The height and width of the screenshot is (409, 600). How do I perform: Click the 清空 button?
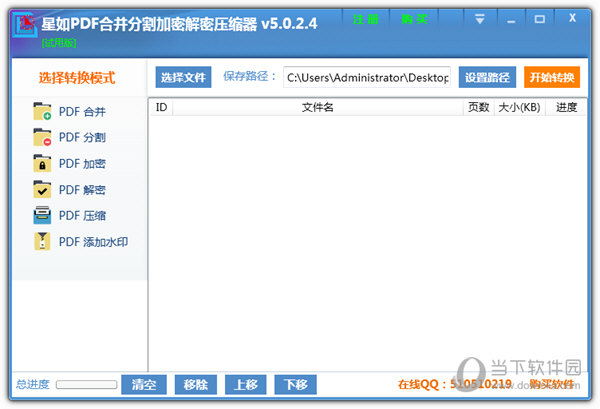pyautogui.click(x=144, y=385)
